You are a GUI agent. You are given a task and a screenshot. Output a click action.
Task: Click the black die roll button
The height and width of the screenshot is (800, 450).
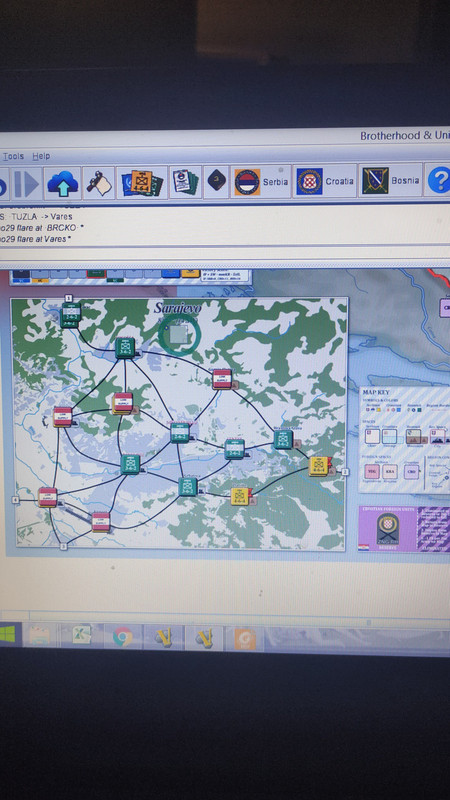(216, 181)
